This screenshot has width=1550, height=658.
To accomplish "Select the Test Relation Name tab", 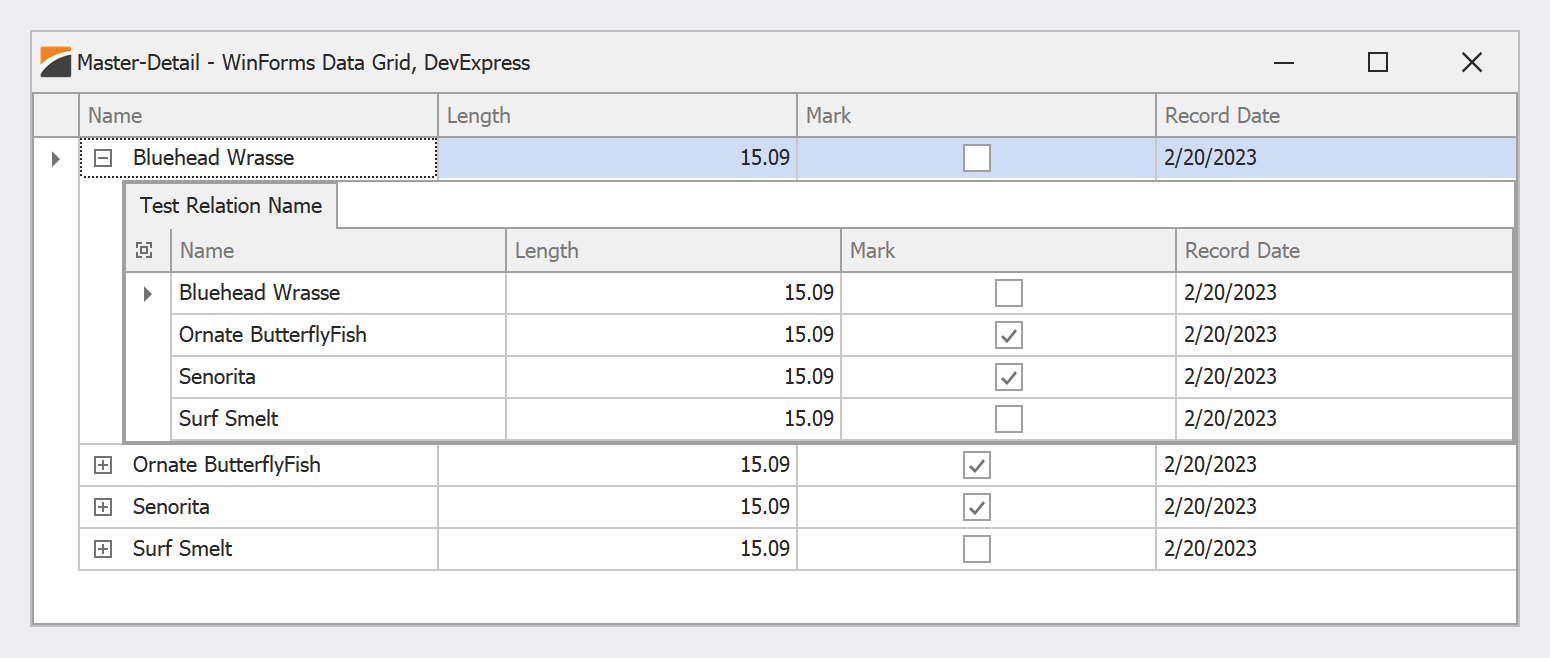I will coord(231,206).
